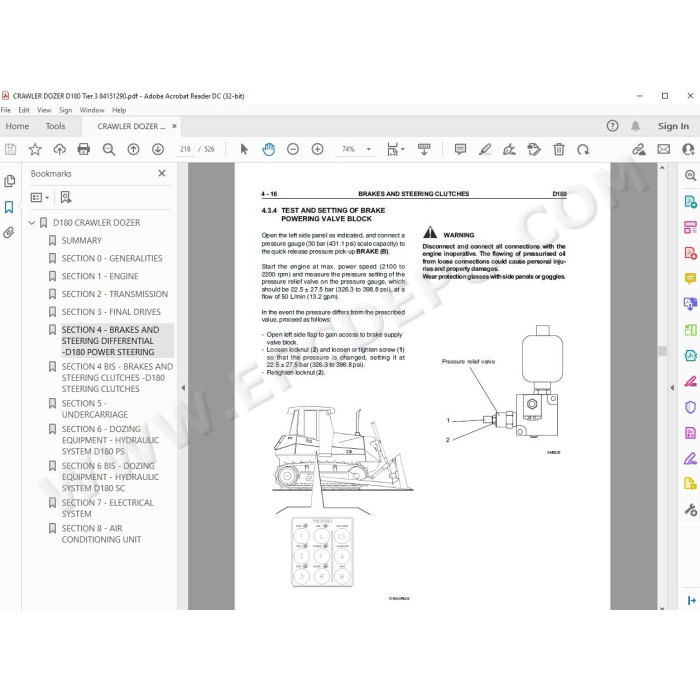Screen dimensions: 700x700
Task: Open SECTION 2 - TRANSMISSION bookmark
Action: click(x=115, y=294)
